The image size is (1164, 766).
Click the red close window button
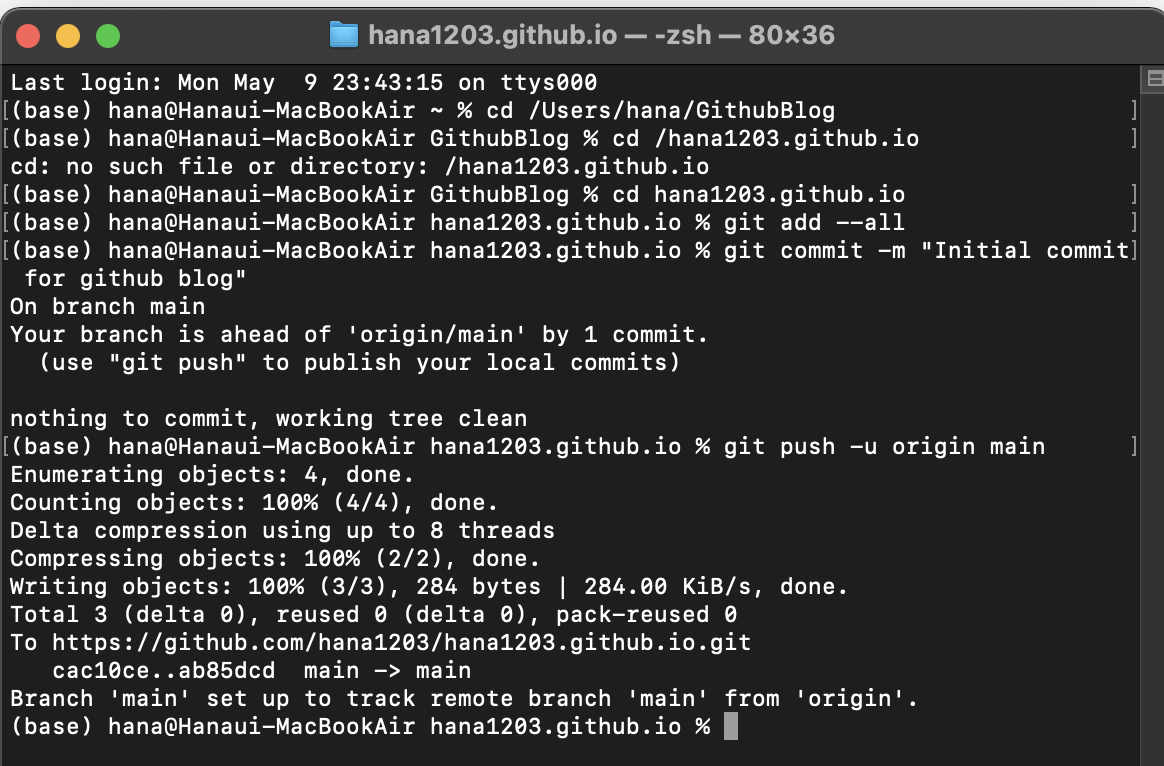tap(29, 34)
